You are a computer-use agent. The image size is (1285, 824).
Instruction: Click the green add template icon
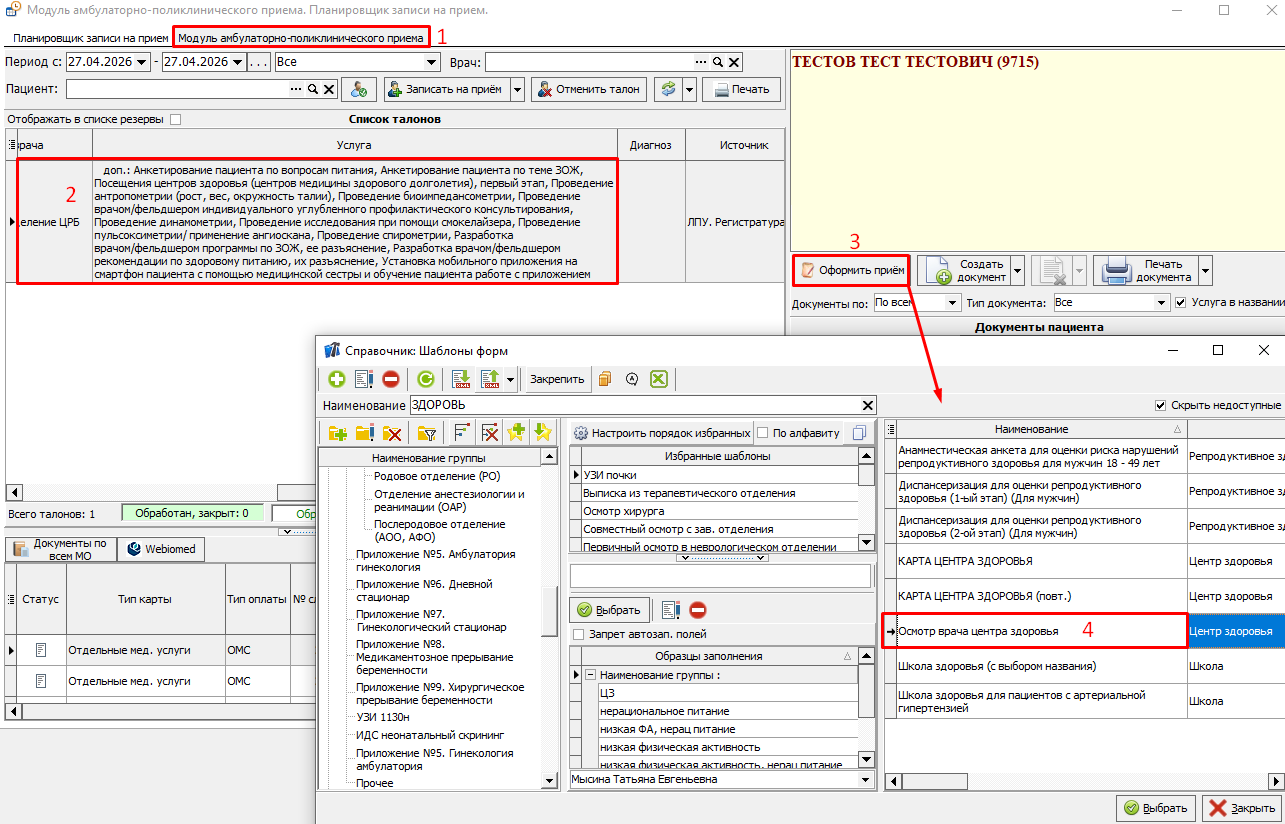pos(336,379)
